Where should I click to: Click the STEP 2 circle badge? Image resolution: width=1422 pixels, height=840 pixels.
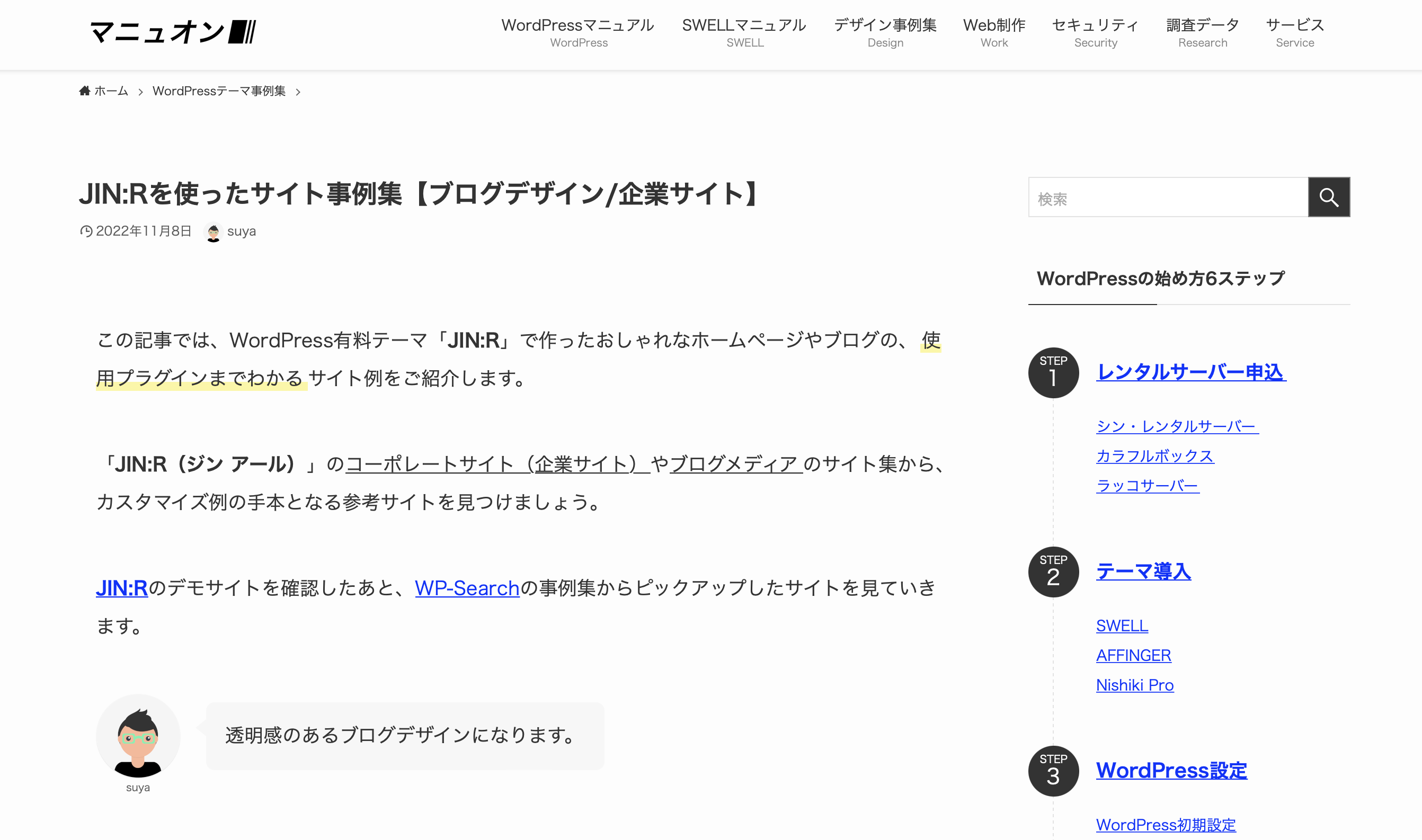pyautogui.click(x=1053, y=571)
